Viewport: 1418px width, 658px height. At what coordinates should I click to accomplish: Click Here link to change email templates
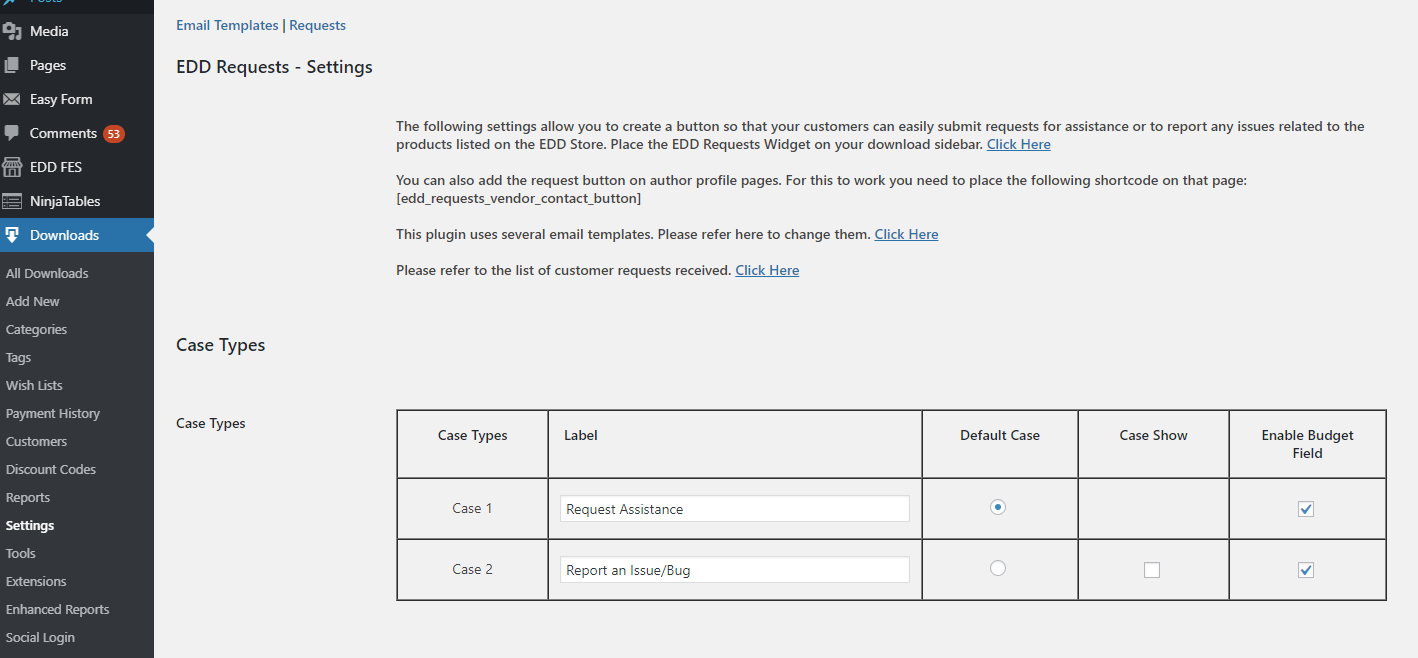click(907, 234)
